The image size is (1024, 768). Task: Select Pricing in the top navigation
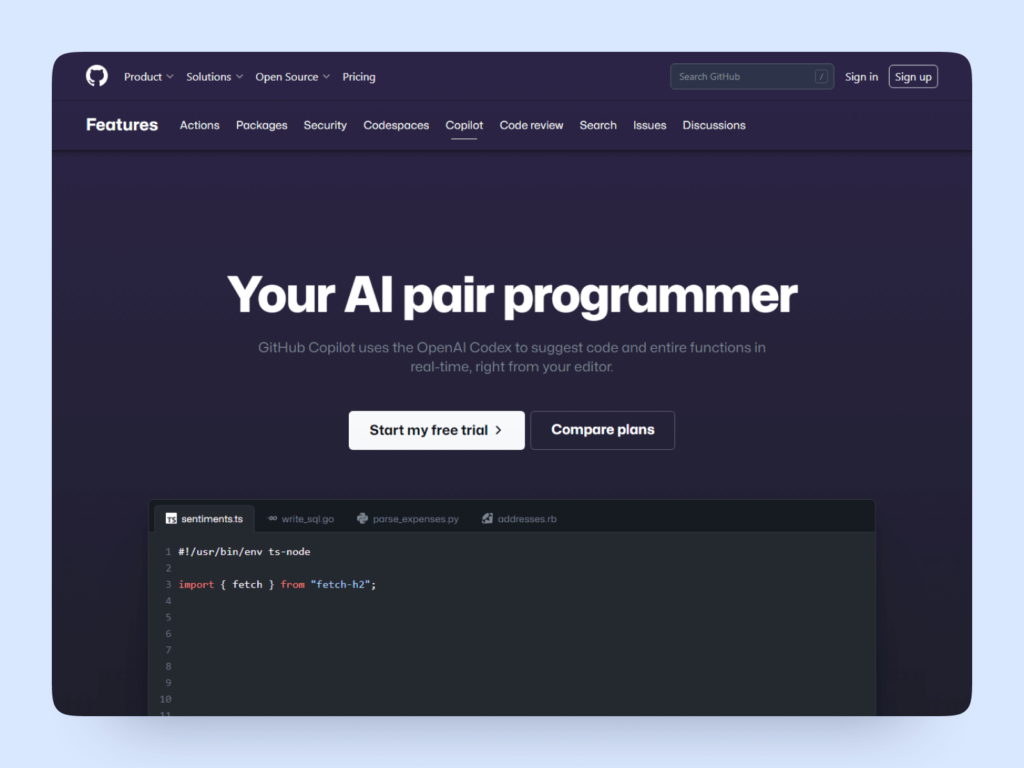(359, 76)
